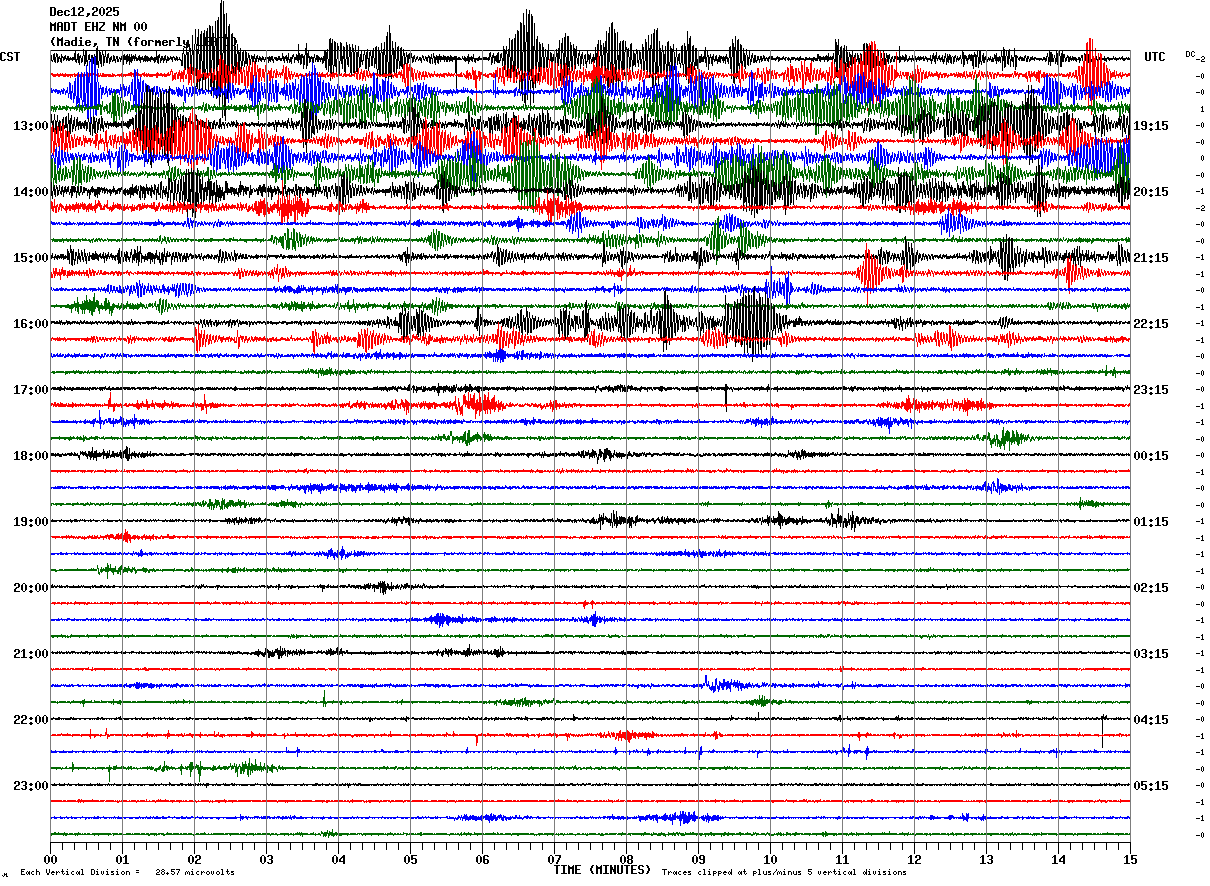Select the 21:00 CST row label
Screen dimensions: 1210x886
point(31,654)
